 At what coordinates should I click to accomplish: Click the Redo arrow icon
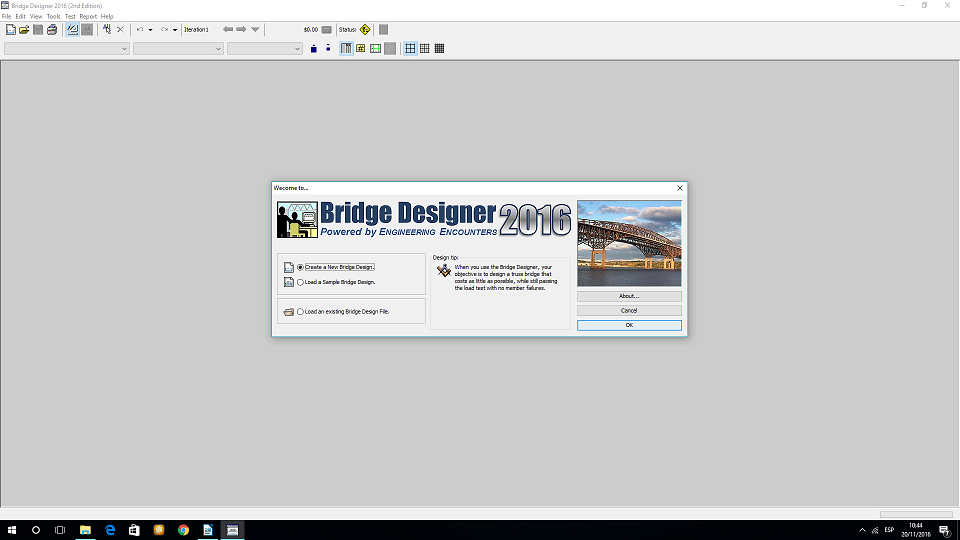[164, 29]
